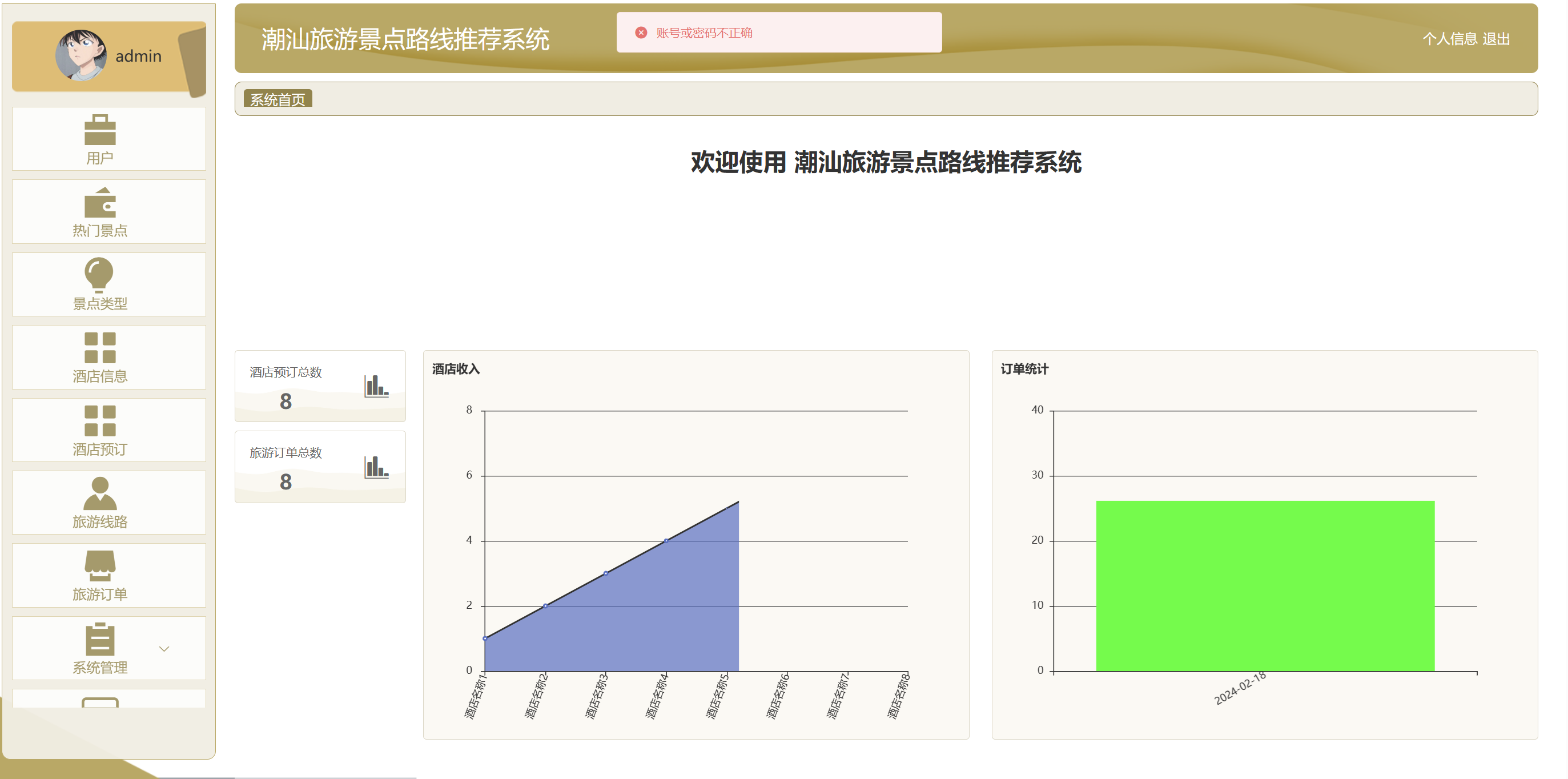Click the 6 label on 酒店收入 axis

coord(469,475)
